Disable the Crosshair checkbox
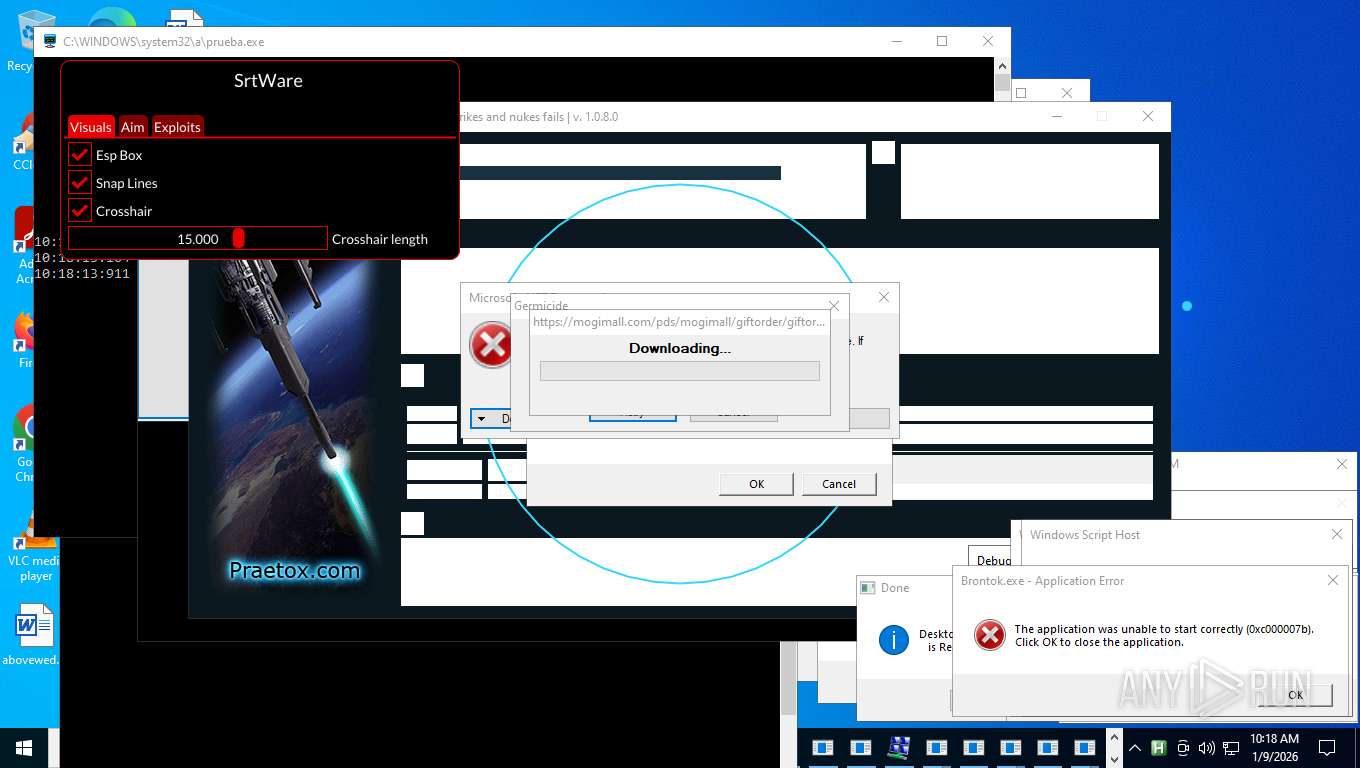The image size is (1360, 768). pyautogui.click(x=80, y=211)
